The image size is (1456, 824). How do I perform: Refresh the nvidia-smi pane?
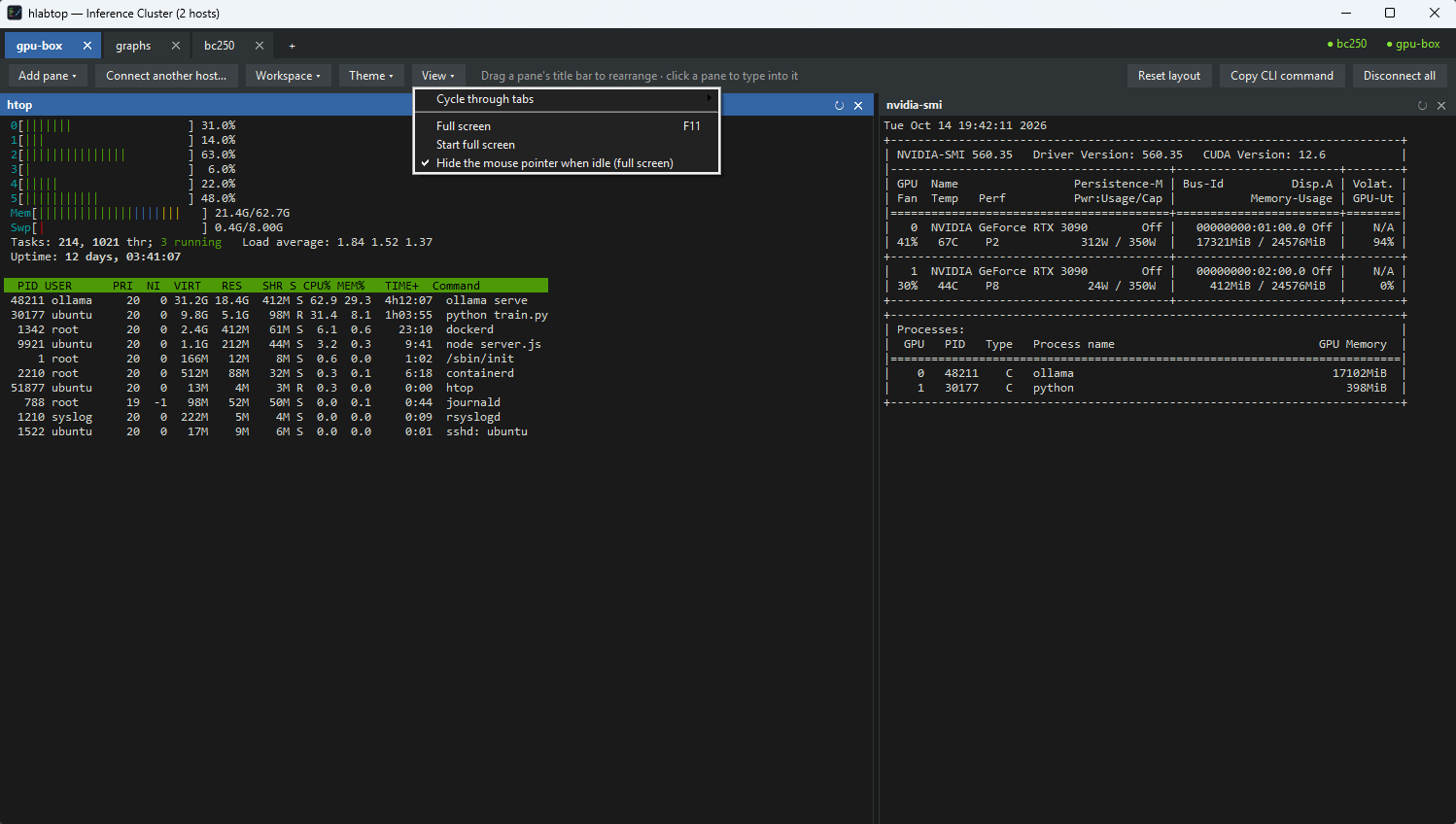[x=1422, y=105]
